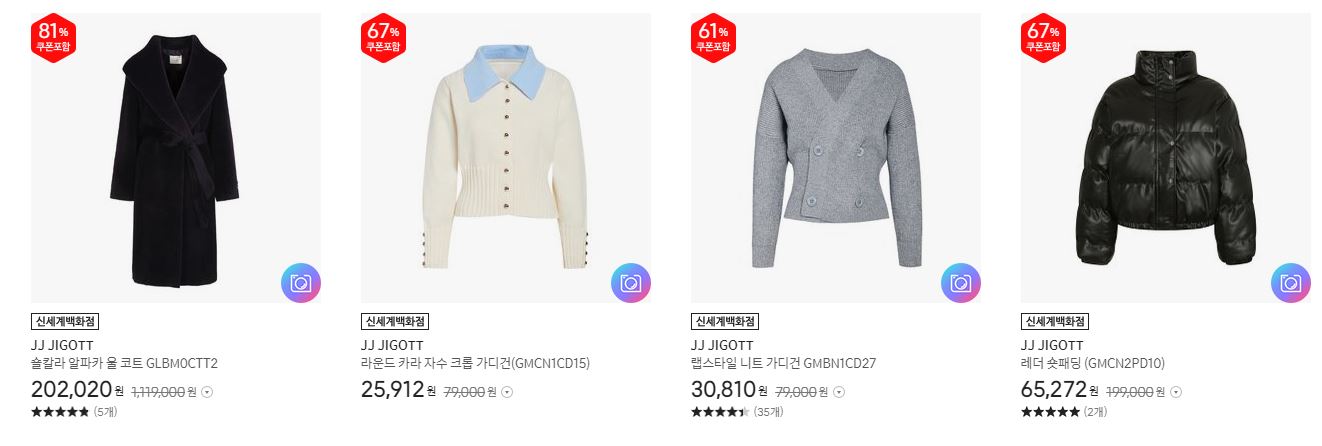Click the camera search icon on black coat
The image size is (1322, 446).
(x=300, y=283)
